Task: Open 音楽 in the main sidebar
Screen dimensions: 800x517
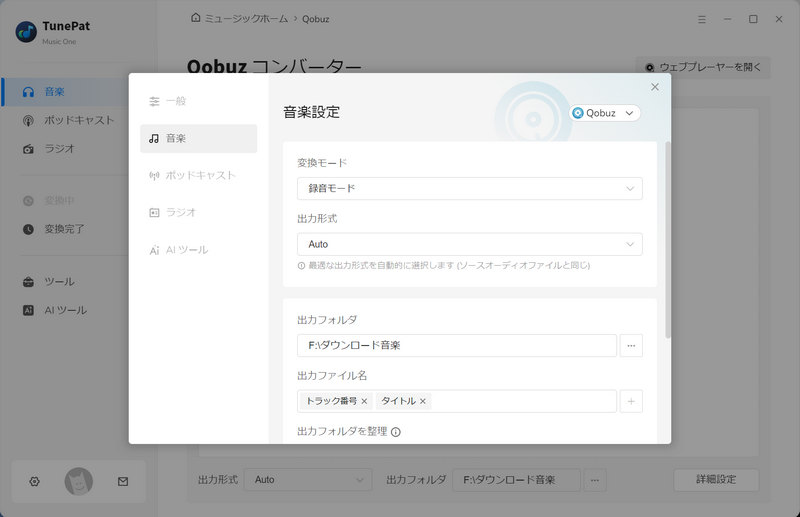Action: [x=66, y=92]
